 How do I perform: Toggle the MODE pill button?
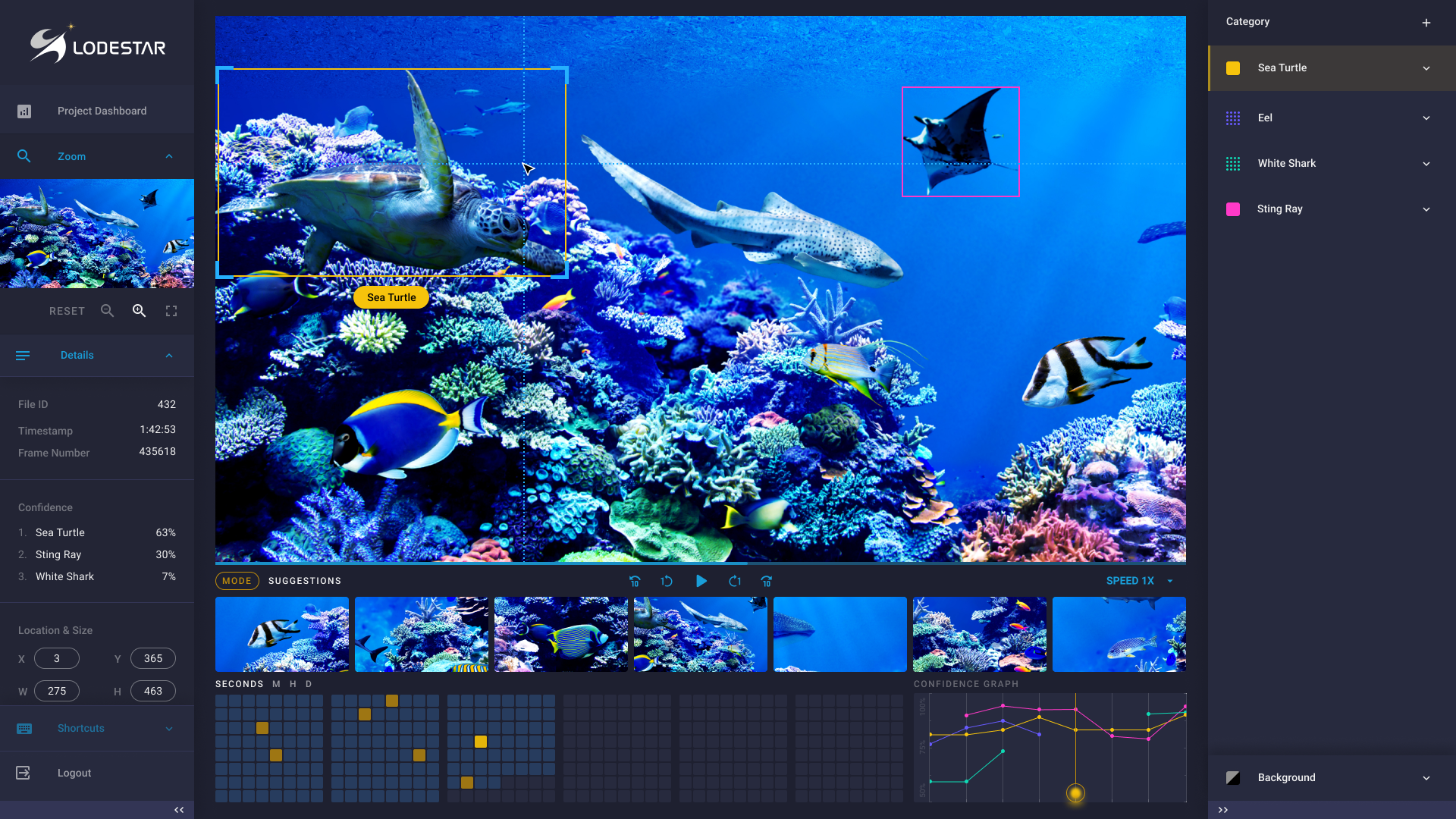(x=237, y=581)
